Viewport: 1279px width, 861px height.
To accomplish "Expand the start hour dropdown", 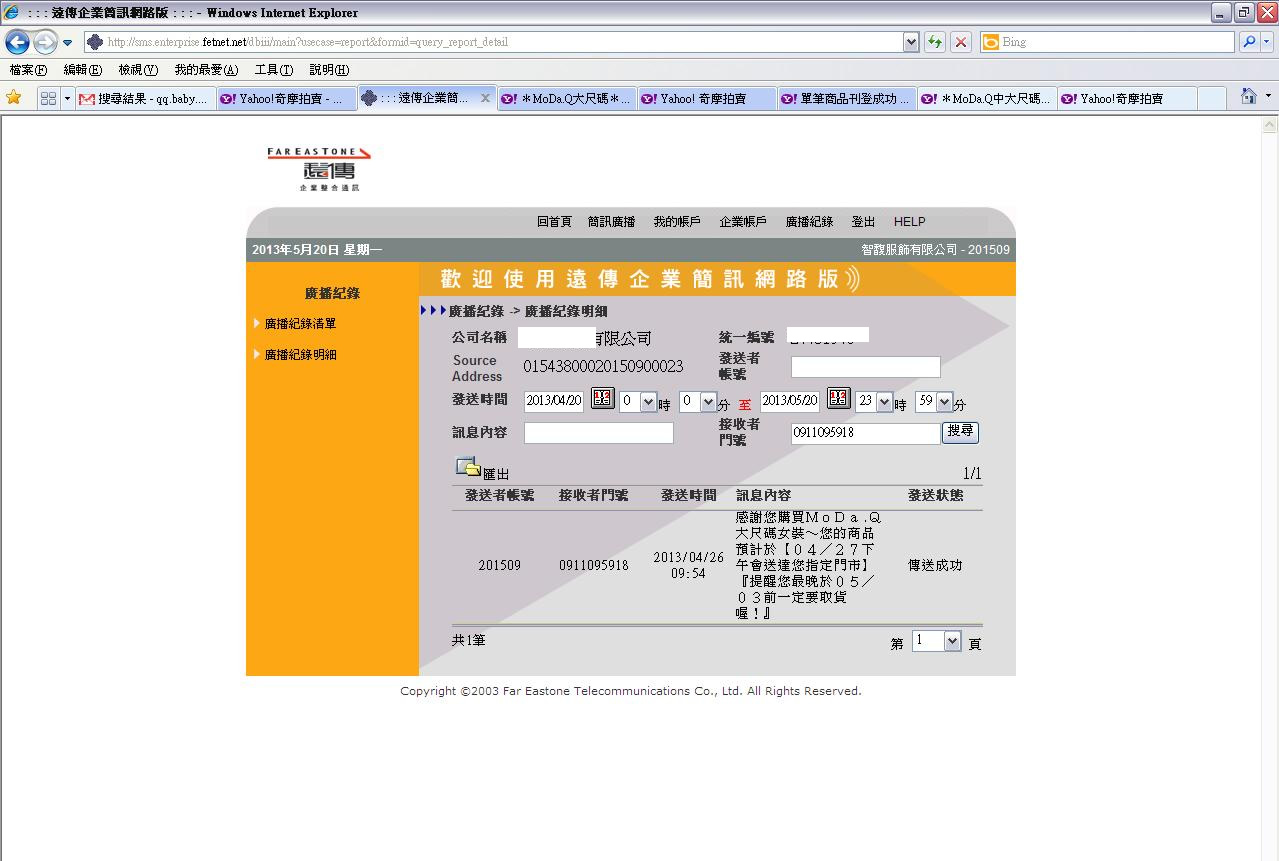I will click(648, 402).
